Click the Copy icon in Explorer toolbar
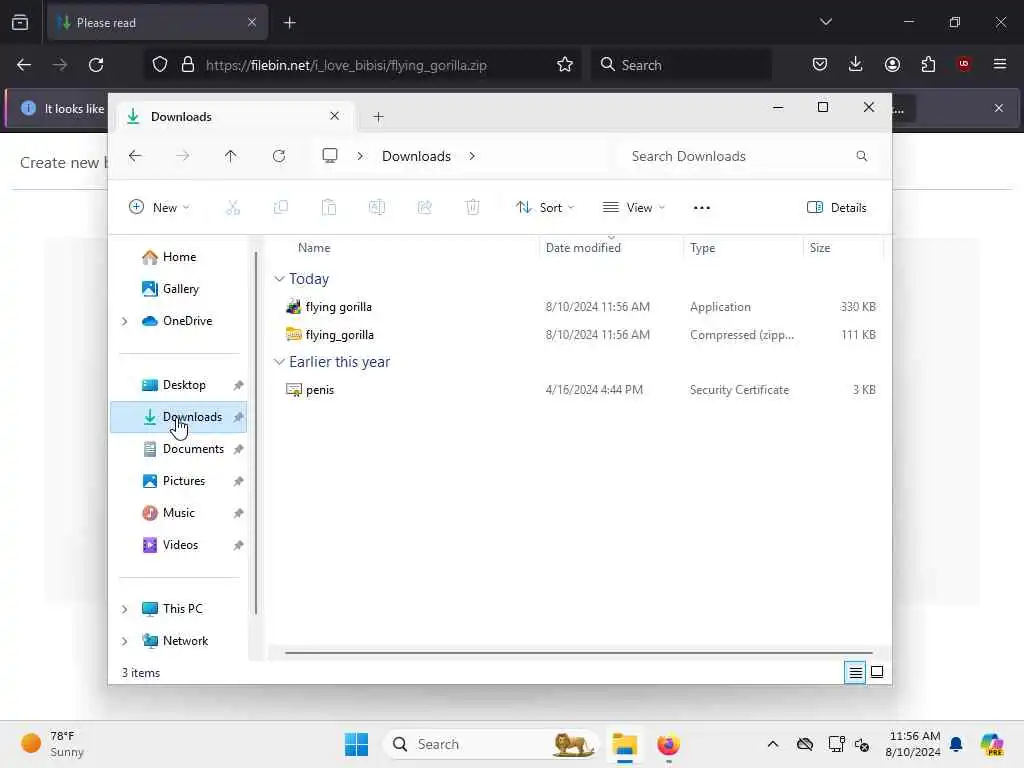The width and height of the screenshot is (1024, 768). [281, 208]
